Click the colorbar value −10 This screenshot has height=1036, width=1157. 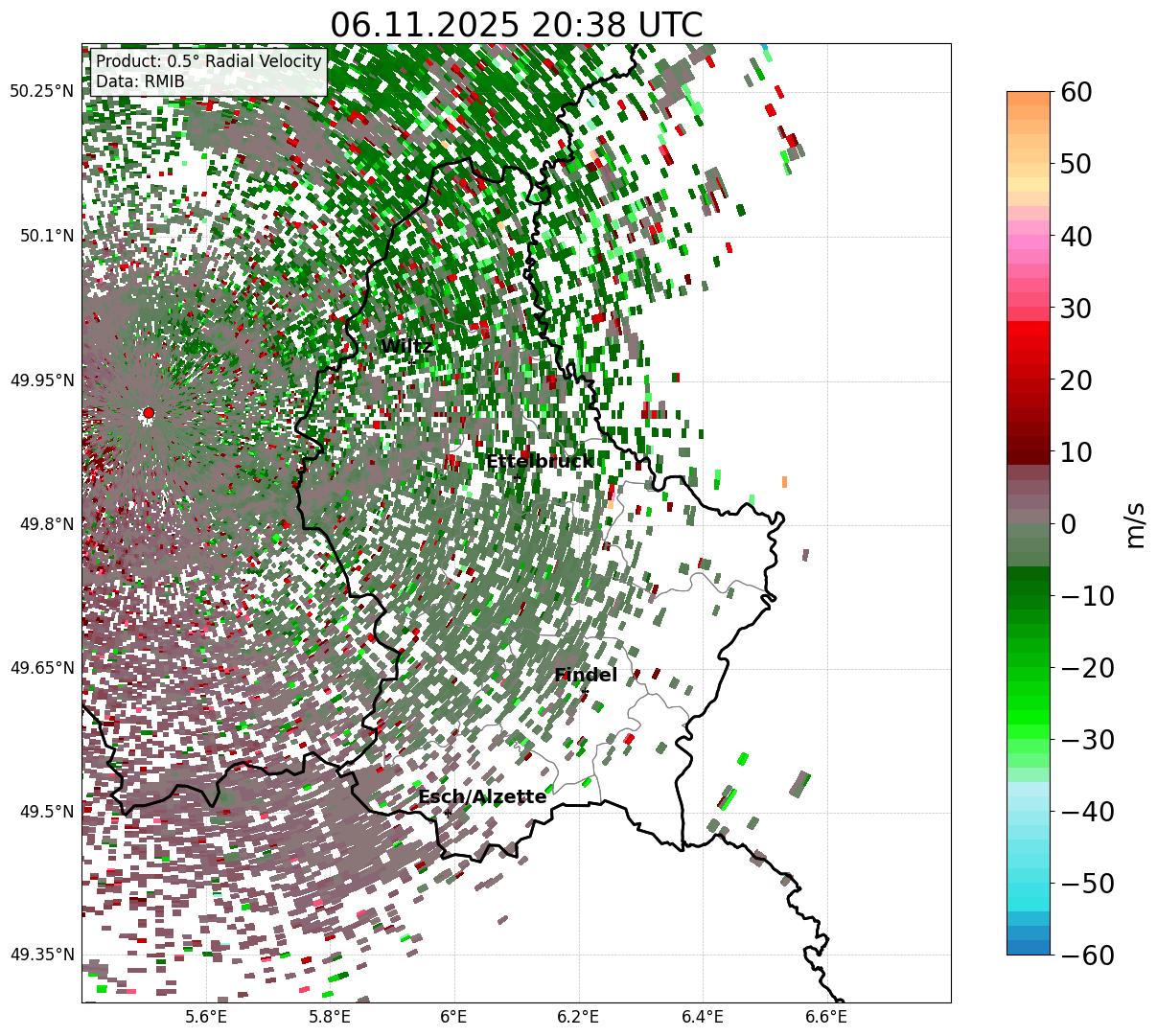(x=1087, y=595)
